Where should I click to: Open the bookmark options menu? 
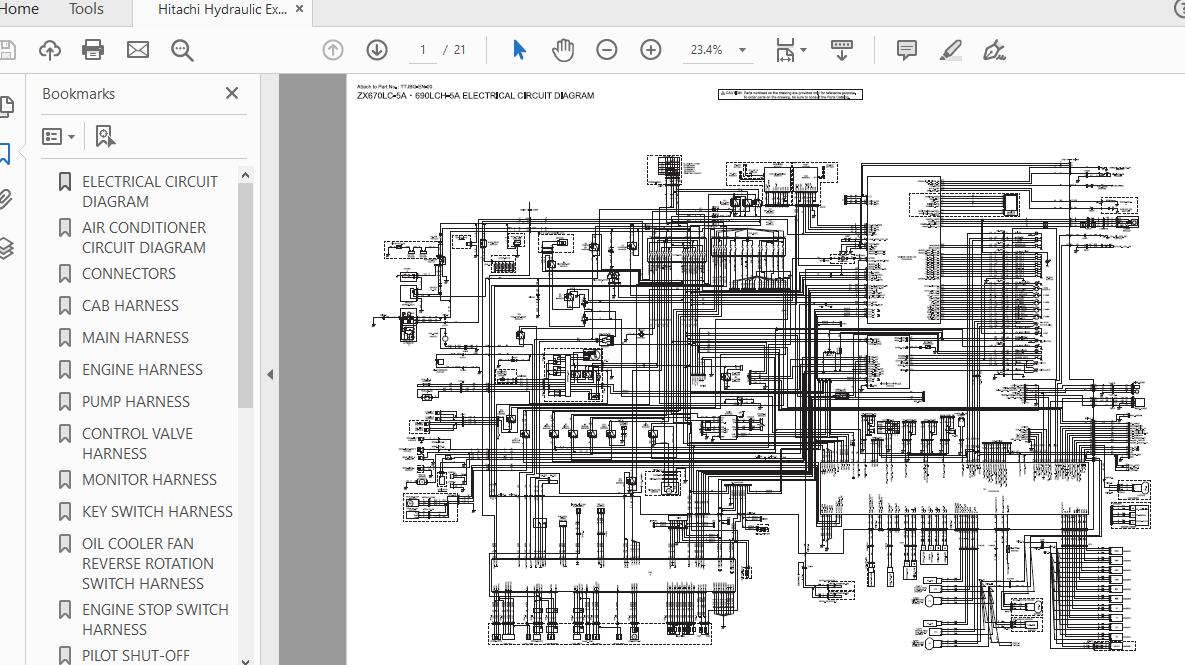click(x=58, y=135)
